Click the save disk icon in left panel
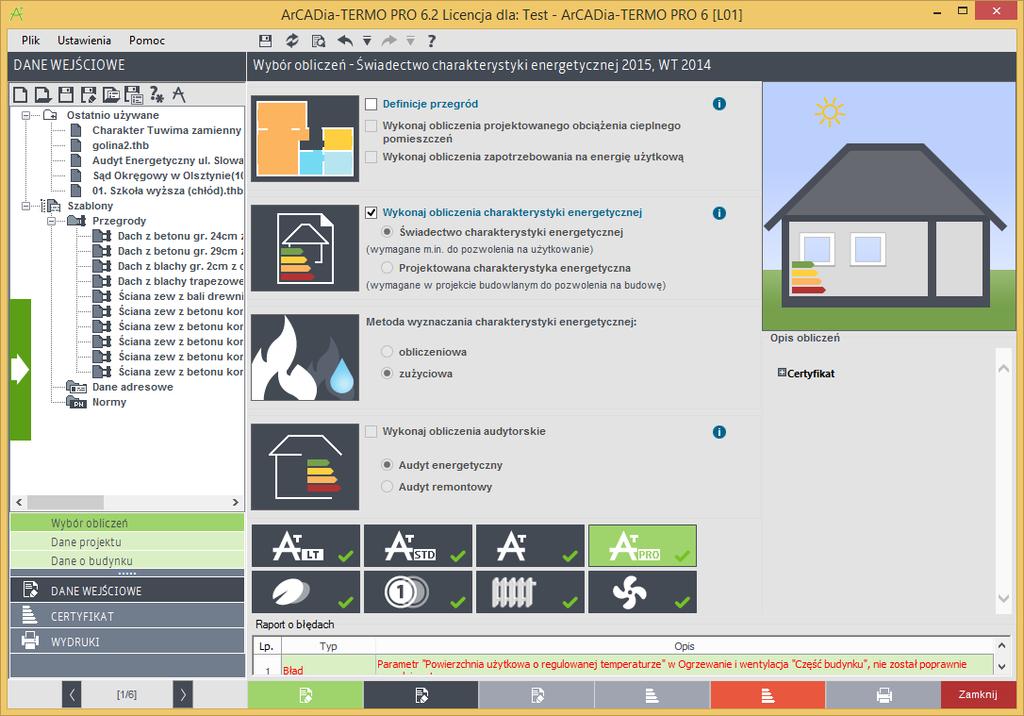This screenshot has height=716, width=1024. (66, 95)
